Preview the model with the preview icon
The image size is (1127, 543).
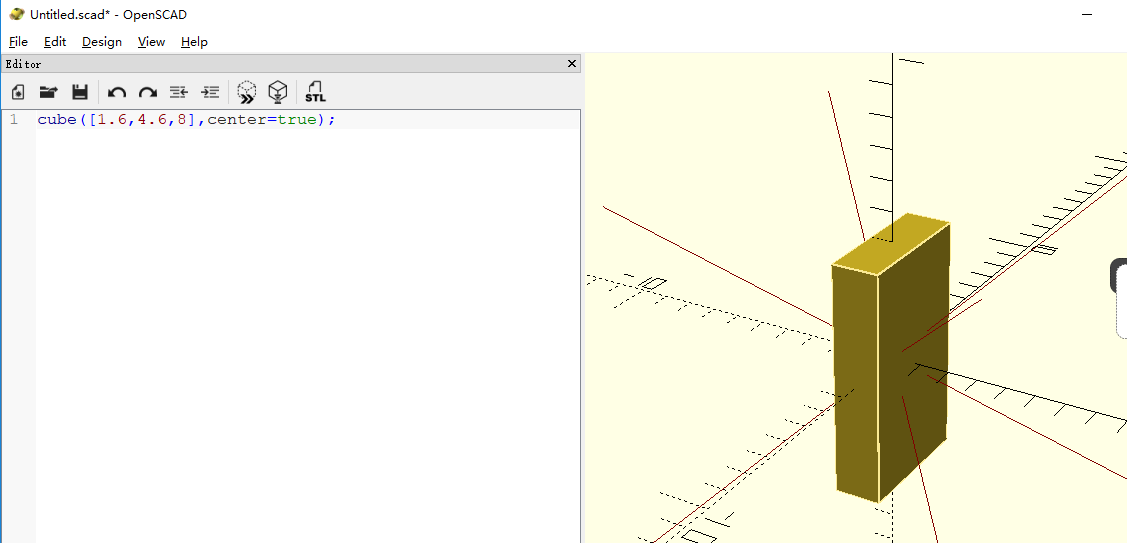coord(246,93)
